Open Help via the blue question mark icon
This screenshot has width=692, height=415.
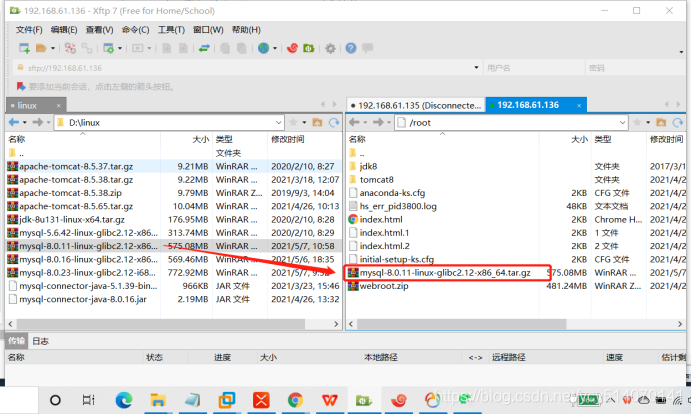[351, 48]
